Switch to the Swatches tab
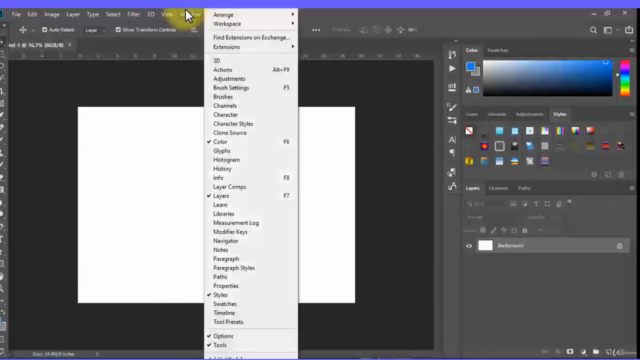The width and height of the screenshot is (640, 360). [497, 50]
